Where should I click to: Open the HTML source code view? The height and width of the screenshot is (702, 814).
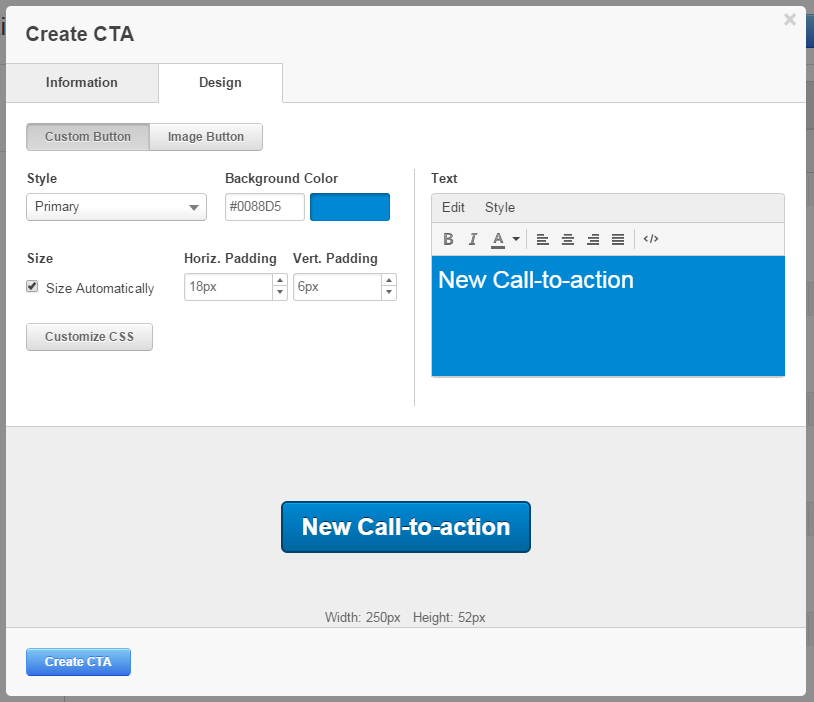click(650, 239)
